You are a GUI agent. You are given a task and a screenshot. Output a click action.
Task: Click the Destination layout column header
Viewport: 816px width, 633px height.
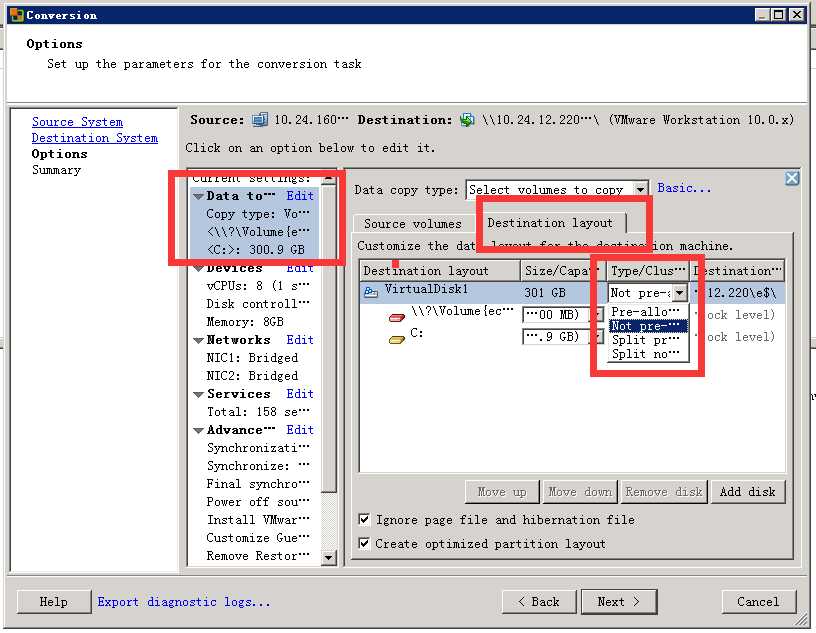(440, 271)
